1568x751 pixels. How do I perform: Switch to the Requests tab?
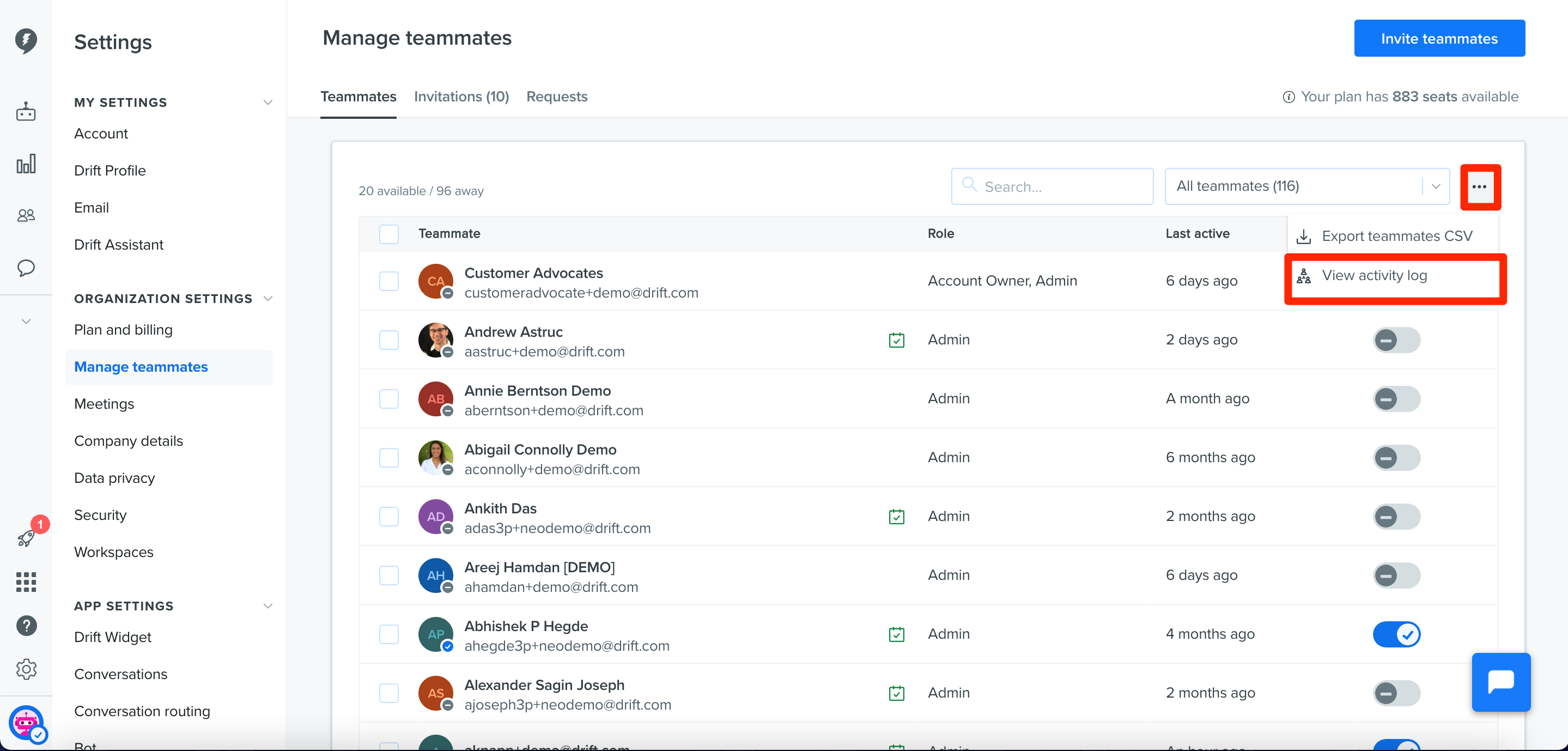point(556,97)
